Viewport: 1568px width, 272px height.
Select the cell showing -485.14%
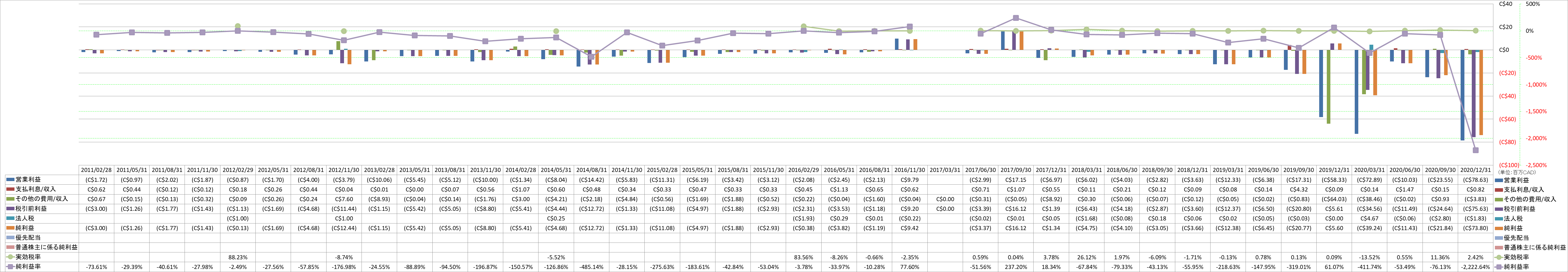tap(592, 267)
